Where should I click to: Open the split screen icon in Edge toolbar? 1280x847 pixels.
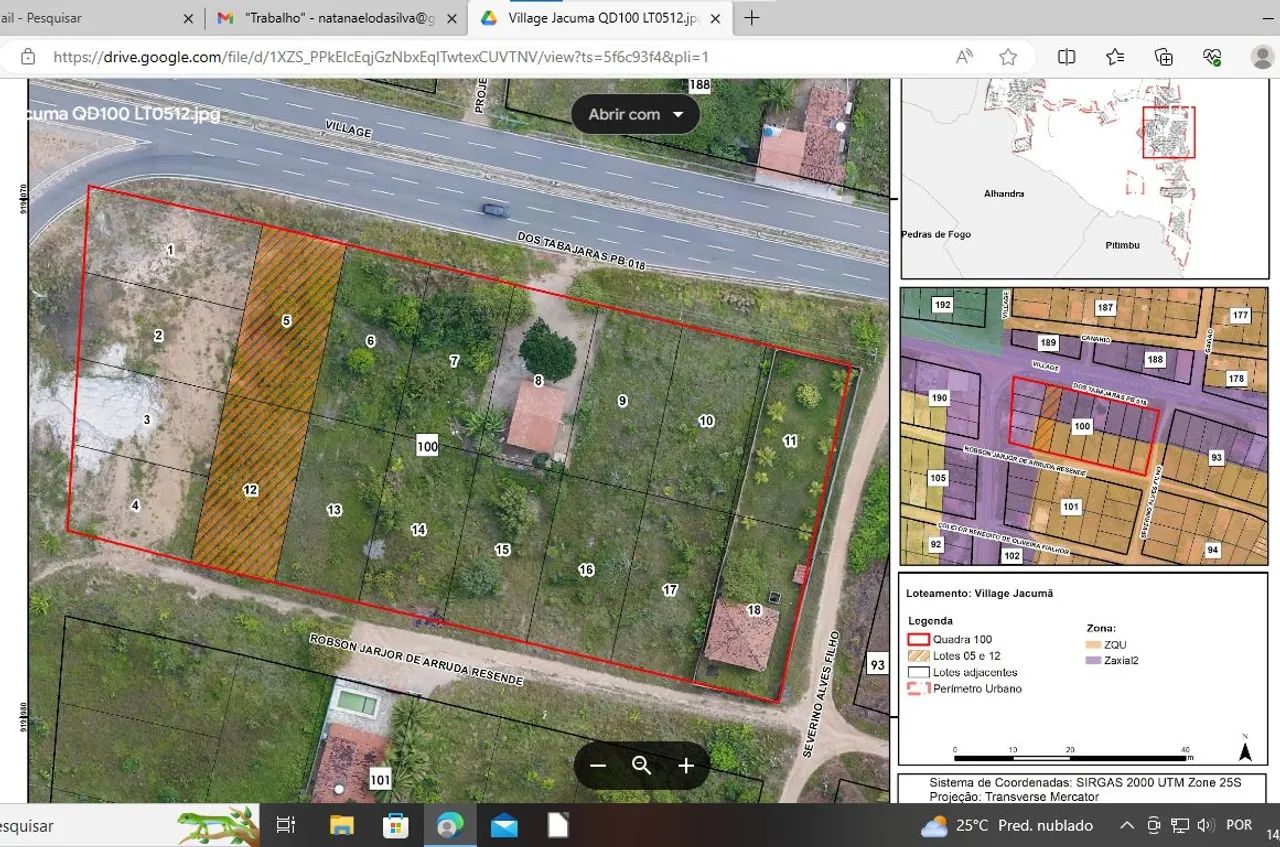pyautogui.click(x=1067, y=57)
